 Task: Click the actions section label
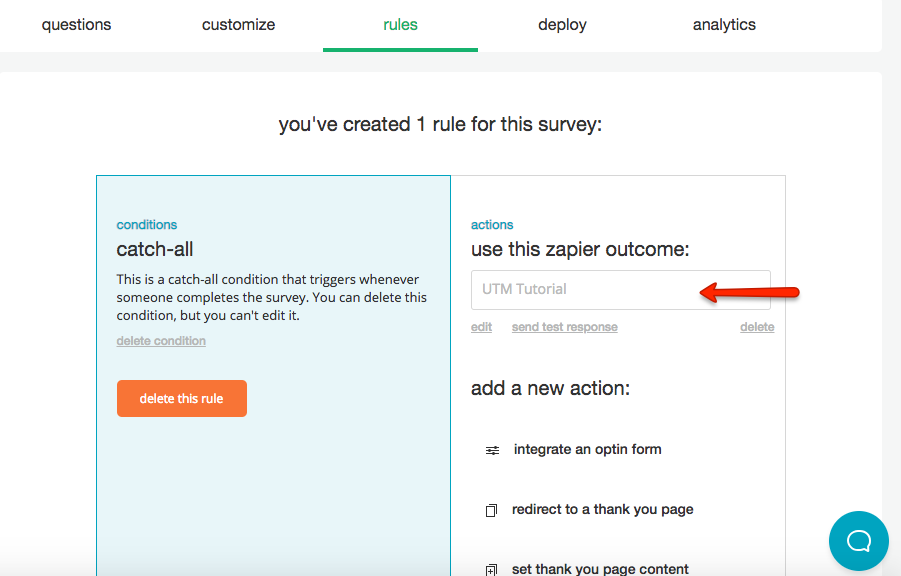492,225
